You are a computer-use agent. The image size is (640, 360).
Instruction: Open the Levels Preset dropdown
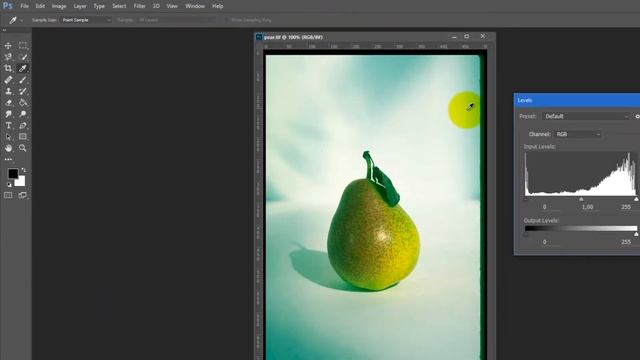(x=586, y=116)
